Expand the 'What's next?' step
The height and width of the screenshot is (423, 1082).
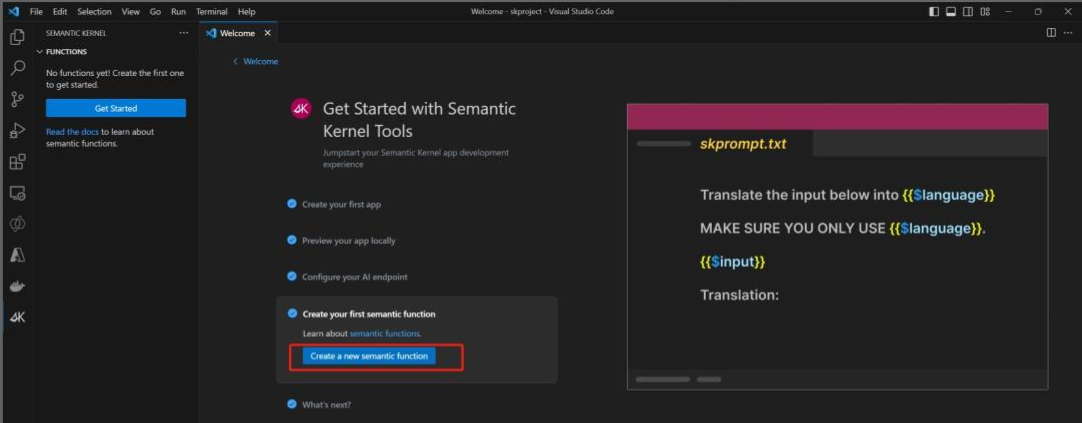326,405
